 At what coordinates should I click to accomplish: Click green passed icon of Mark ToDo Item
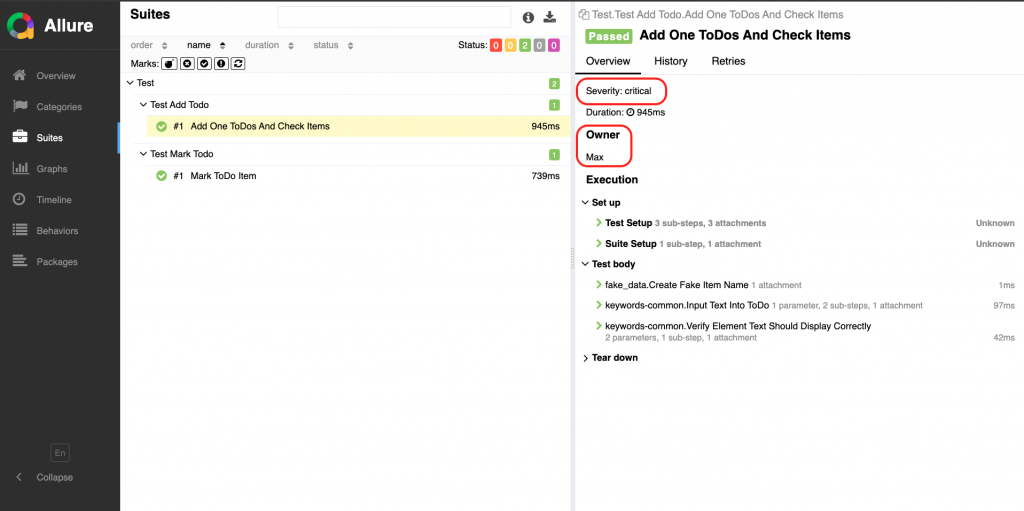[161, 176]
